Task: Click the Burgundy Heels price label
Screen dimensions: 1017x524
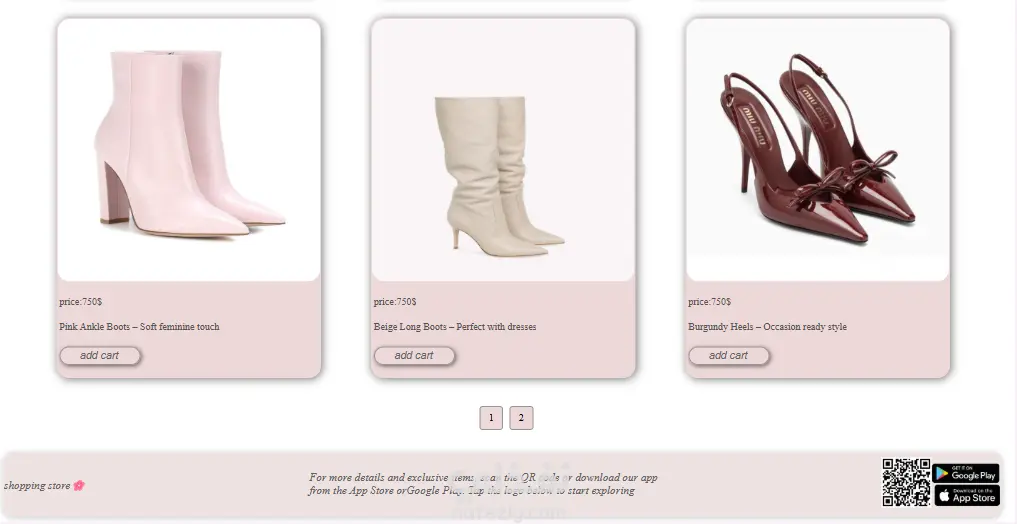Action: [710, 302]
